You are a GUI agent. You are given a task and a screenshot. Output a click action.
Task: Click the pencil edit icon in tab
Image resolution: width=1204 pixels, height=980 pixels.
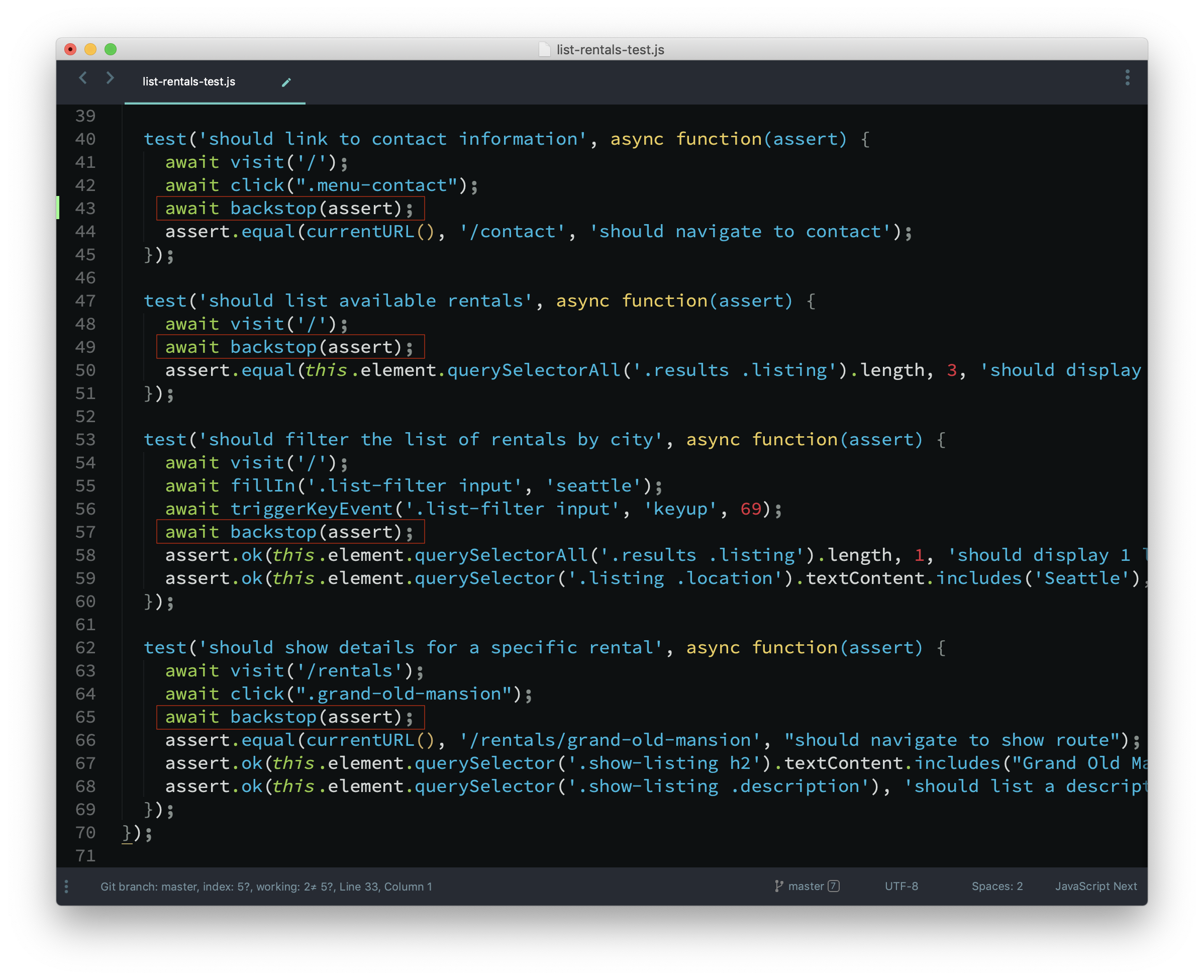tap(286, 82)
